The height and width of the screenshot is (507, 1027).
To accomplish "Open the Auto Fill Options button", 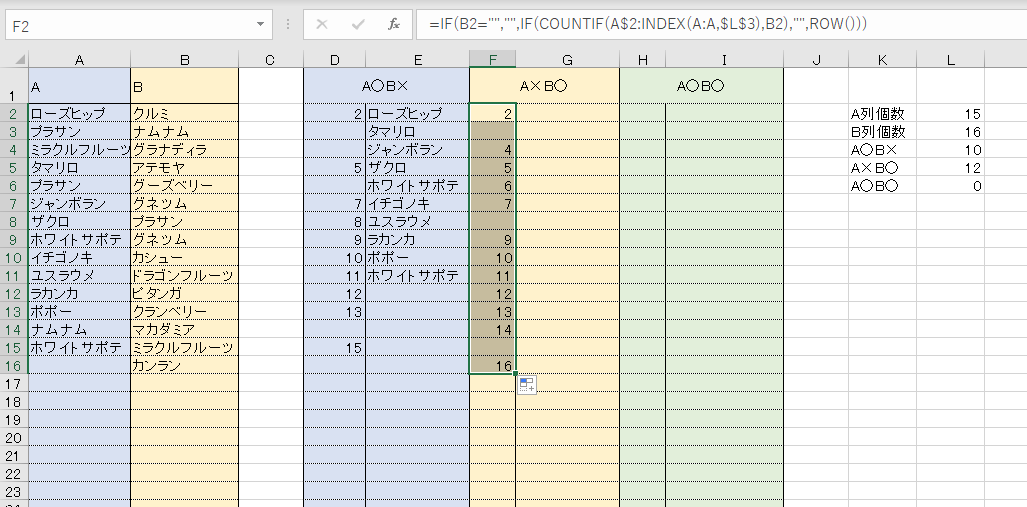I will [x=526, y=385].
